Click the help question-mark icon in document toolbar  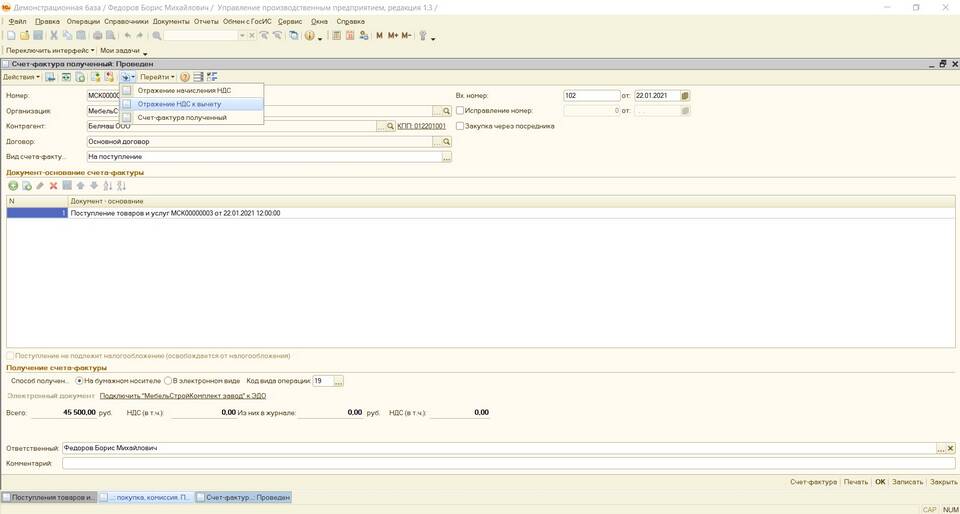tap(184, 77)
